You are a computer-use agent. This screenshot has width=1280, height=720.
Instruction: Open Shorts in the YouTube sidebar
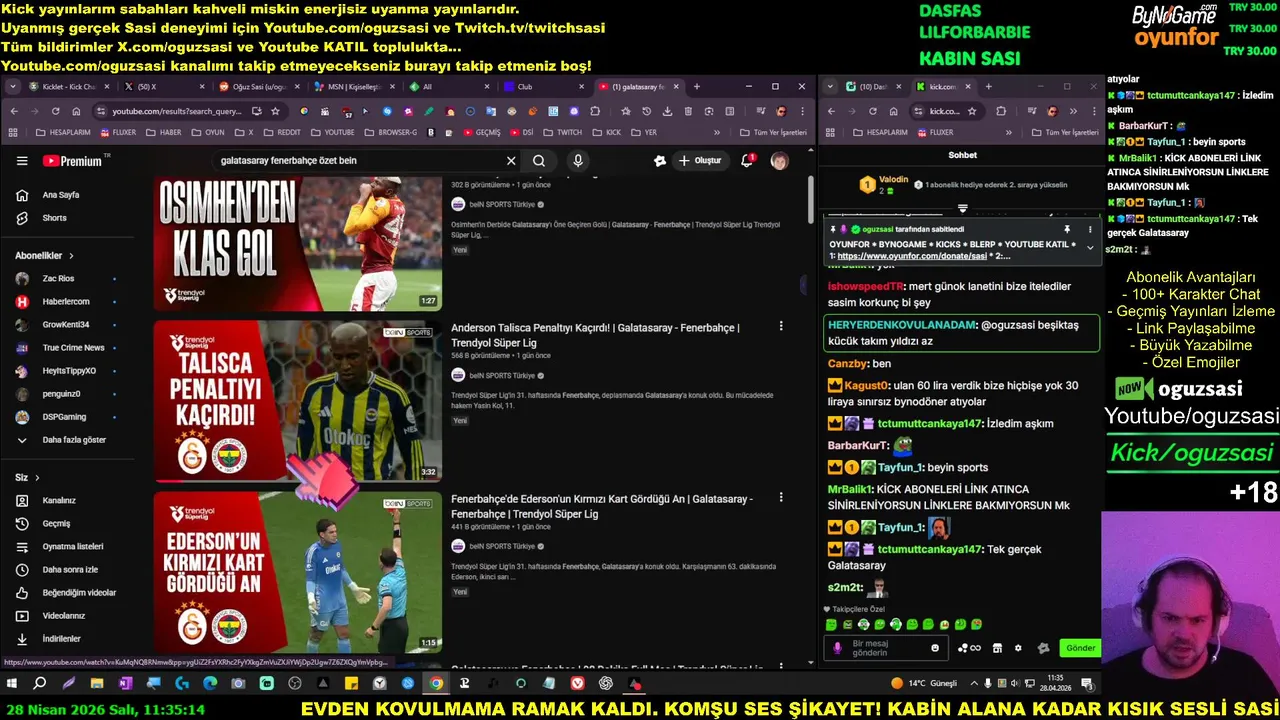(x=54, y=218)
